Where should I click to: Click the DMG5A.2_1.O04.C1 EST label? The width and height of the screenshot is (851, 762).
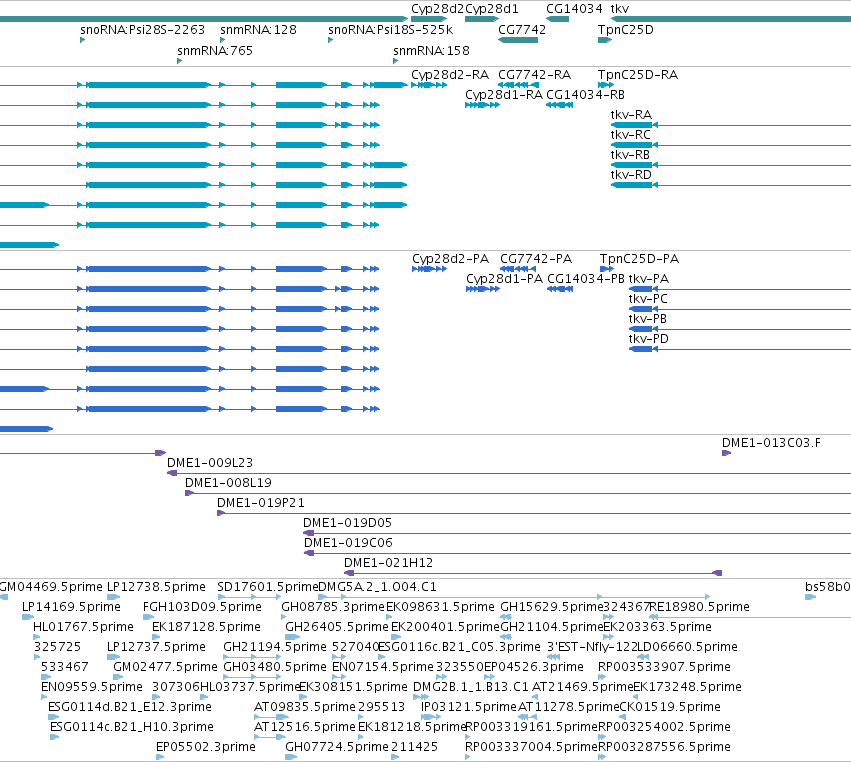click(377, 587)
